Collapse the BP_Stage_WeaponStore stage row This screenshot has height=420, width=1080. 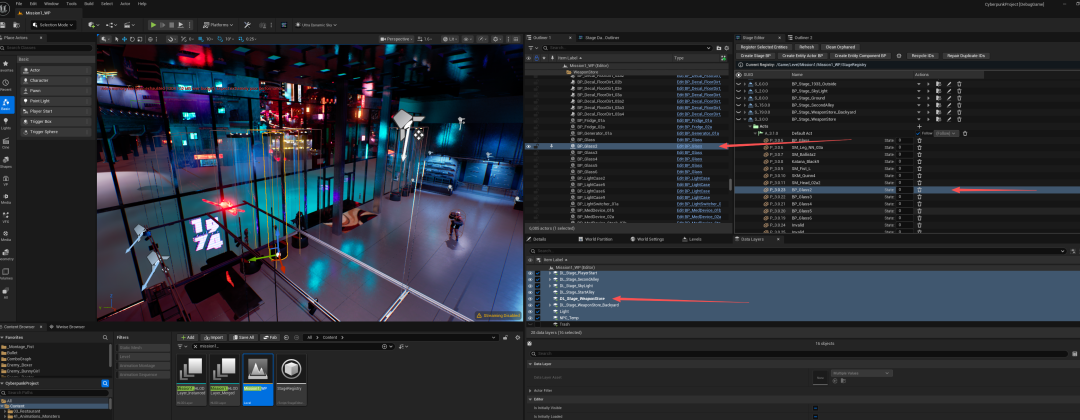(745, 119)
